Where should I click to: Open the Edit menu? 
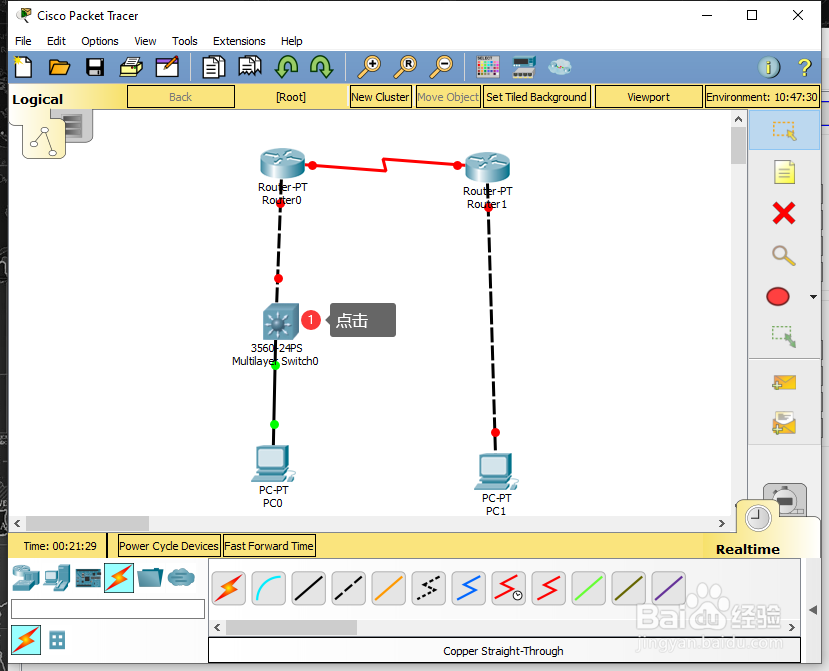tap(56, 41)
